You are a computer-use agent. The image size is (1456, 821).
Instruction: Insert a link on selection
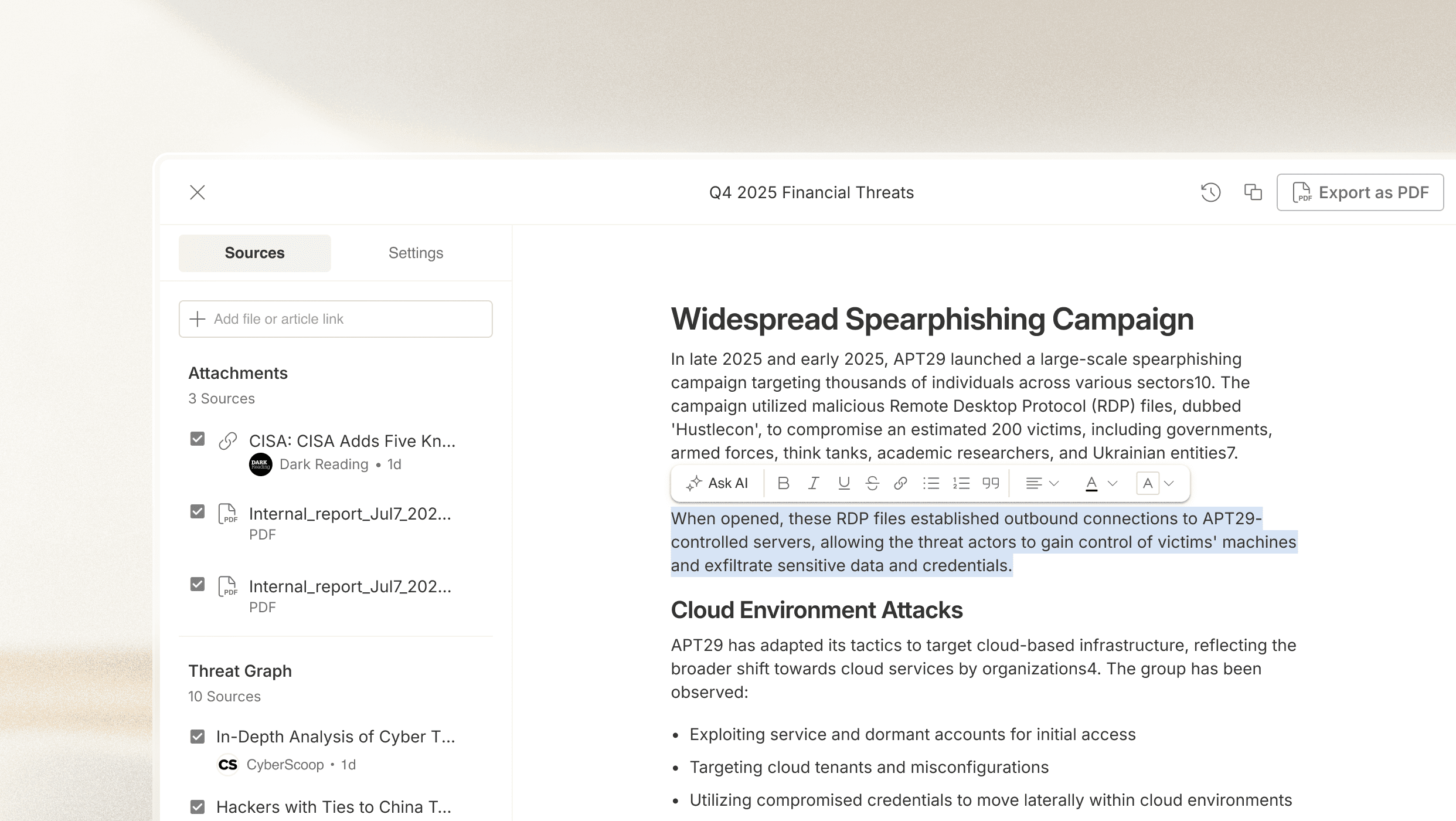click(x=901, y=483)
